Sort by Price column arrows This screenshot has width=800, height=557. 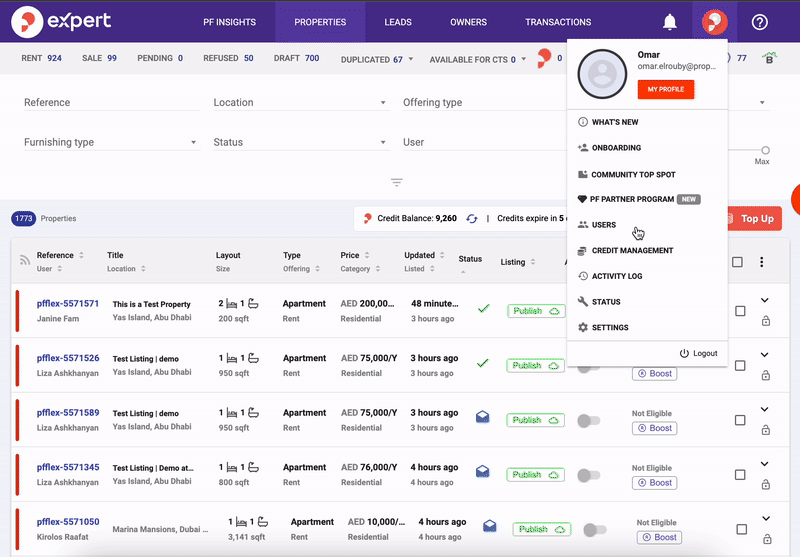coord(367,255)
